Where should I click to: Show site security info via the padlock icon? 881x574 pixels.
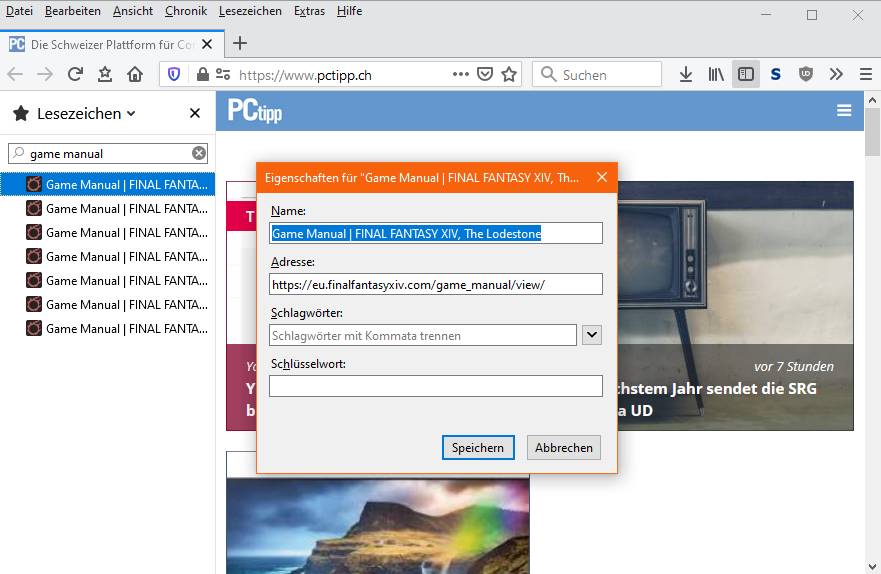tap(203, 74)
